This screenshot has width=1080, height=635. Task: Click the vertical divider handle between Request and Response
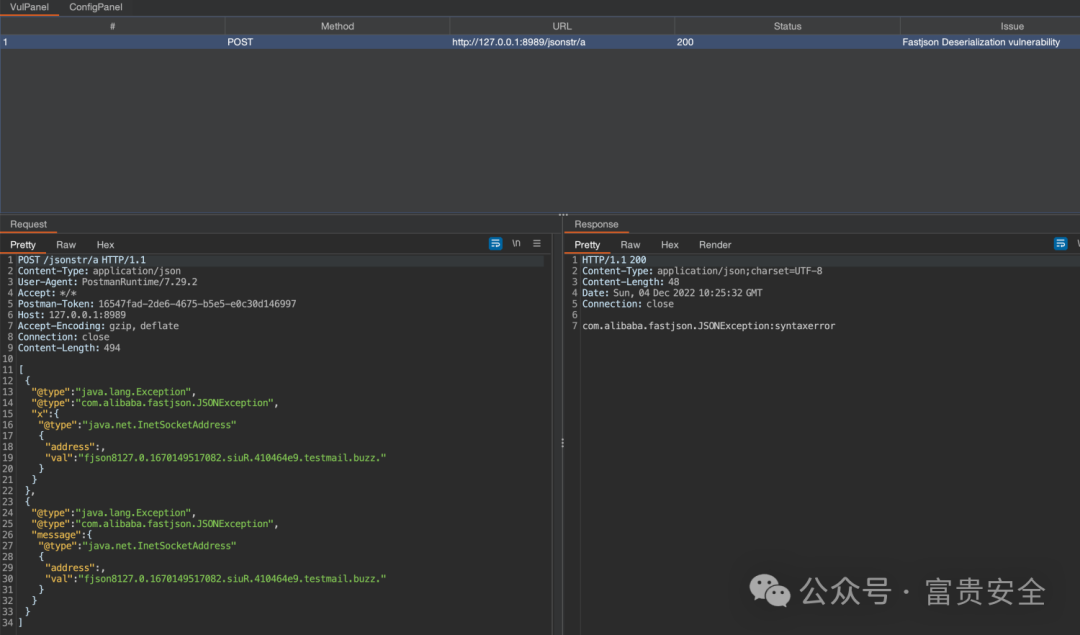tap(562, 443)
